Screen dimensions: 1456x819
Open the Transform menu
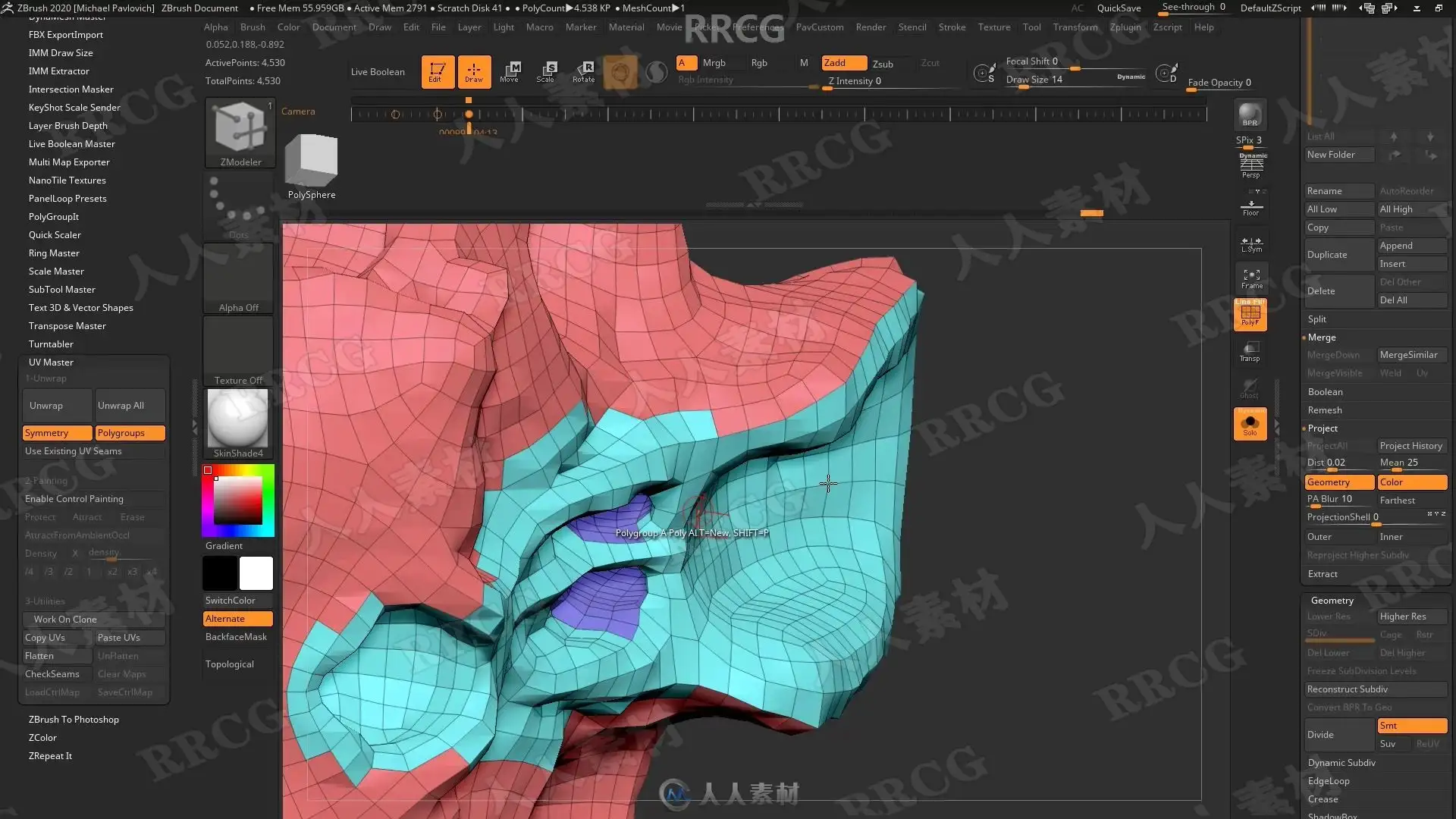[x=1075, y=27]
